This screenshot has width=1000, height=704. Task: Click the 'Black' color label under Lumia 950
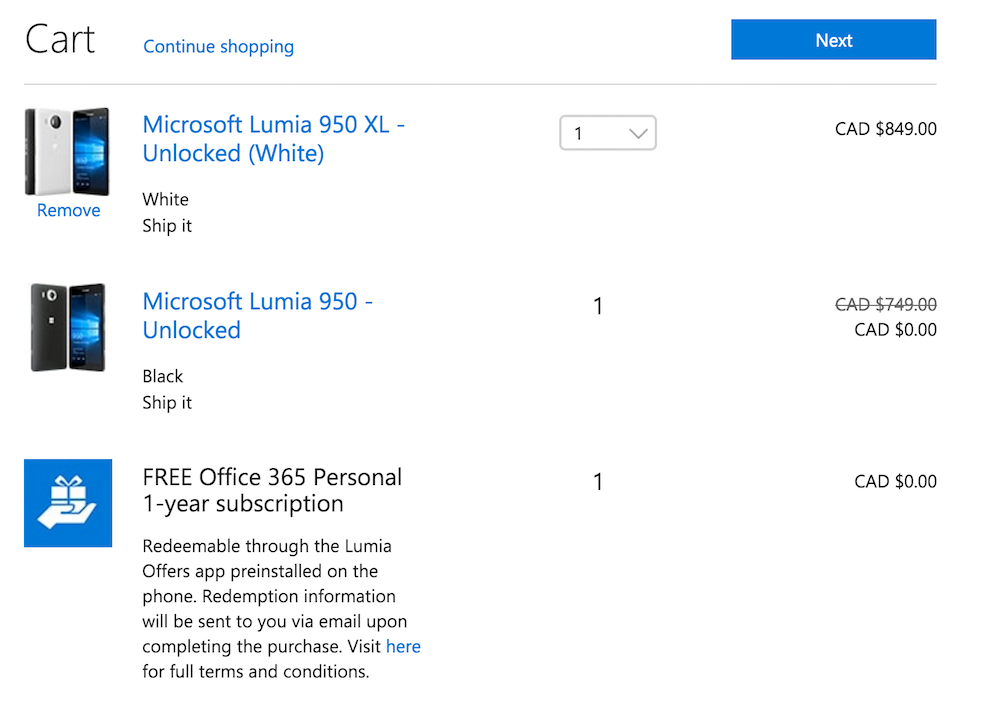[x=163, y=376]
